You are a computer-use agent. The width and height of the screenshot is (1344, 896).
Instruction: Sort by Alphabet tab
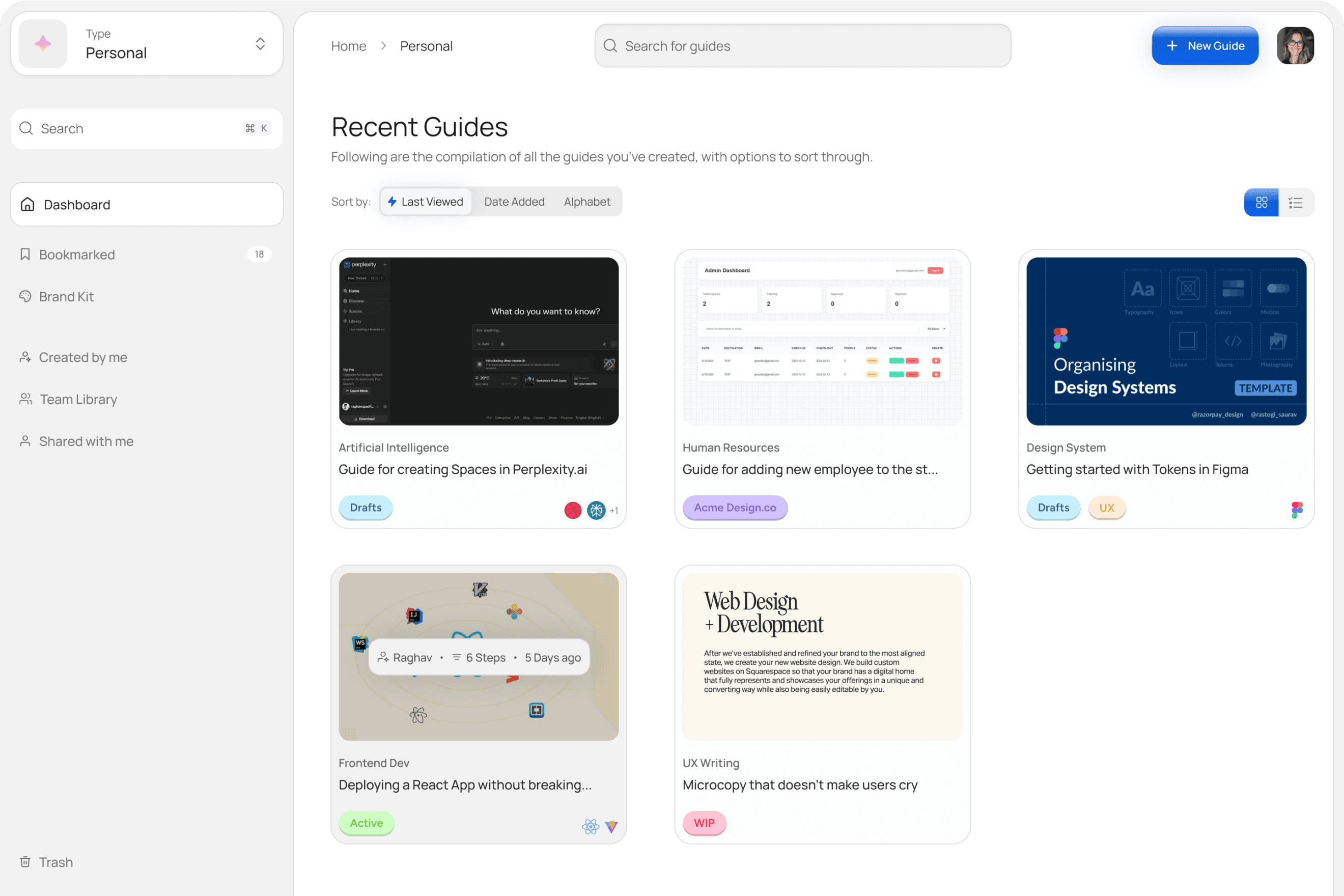(x=587, y=202)
